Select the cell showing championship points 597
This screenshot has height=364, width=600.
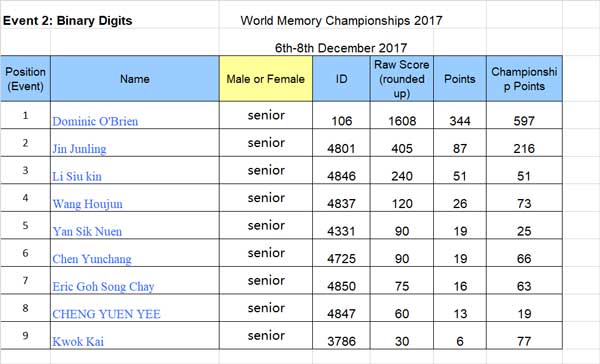tap(524, 116)
